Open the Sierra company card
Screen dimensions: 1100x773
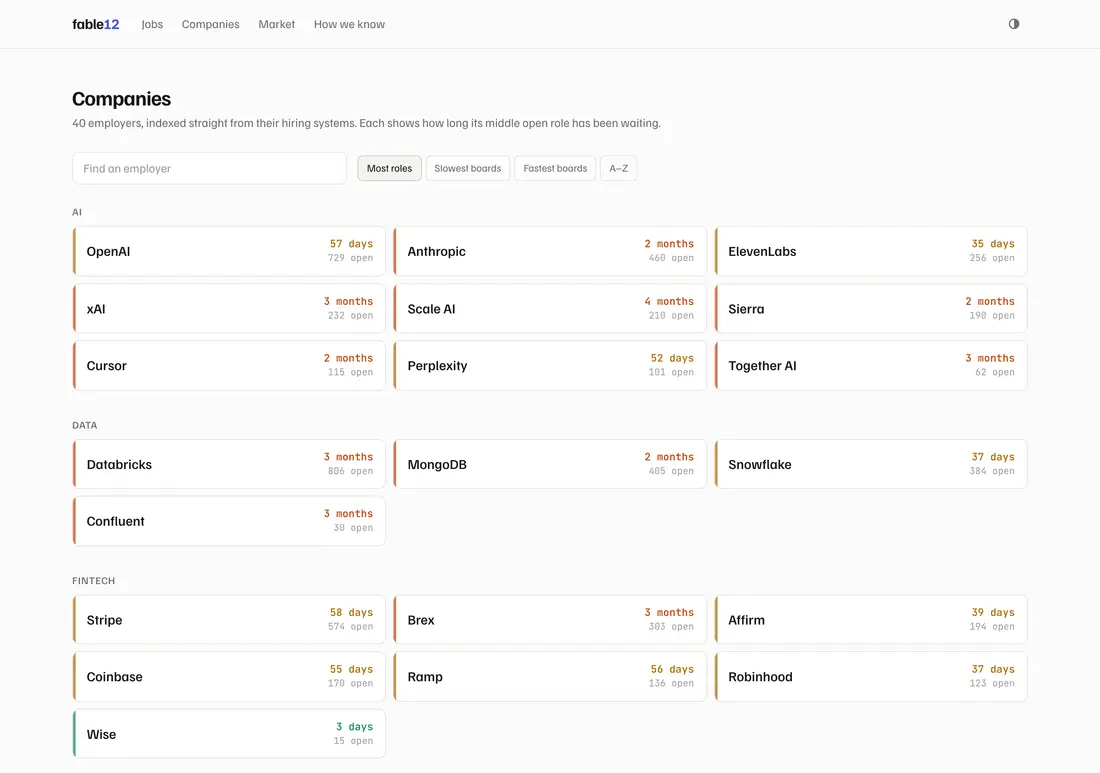(871, 309)
